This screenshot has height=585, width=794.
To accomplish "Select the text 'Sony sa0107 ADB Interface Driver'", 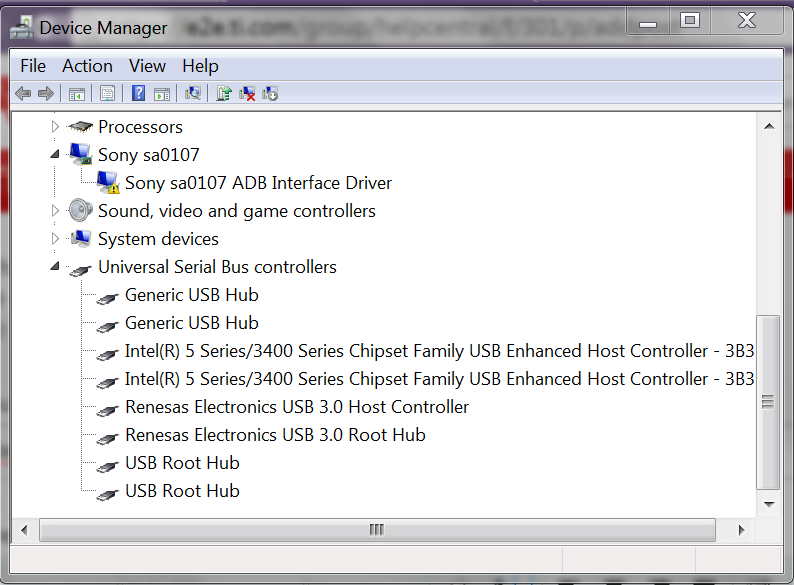I will [258, 183].
